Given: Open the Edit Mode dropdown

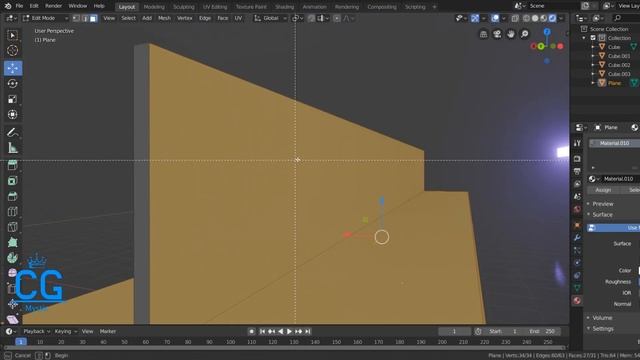Looking at the screenshot, I should point(45,18).
